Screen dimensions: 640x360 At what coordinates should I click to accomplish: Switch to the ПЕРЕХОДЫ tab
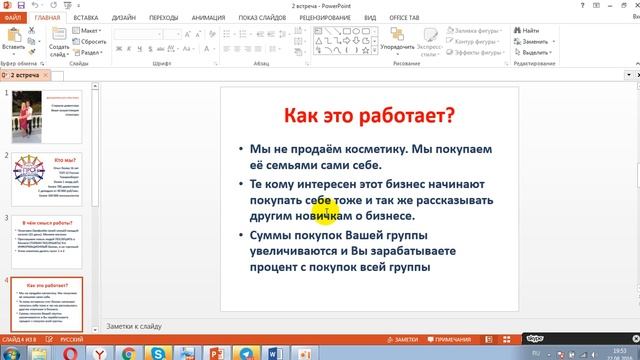(163, 18)
